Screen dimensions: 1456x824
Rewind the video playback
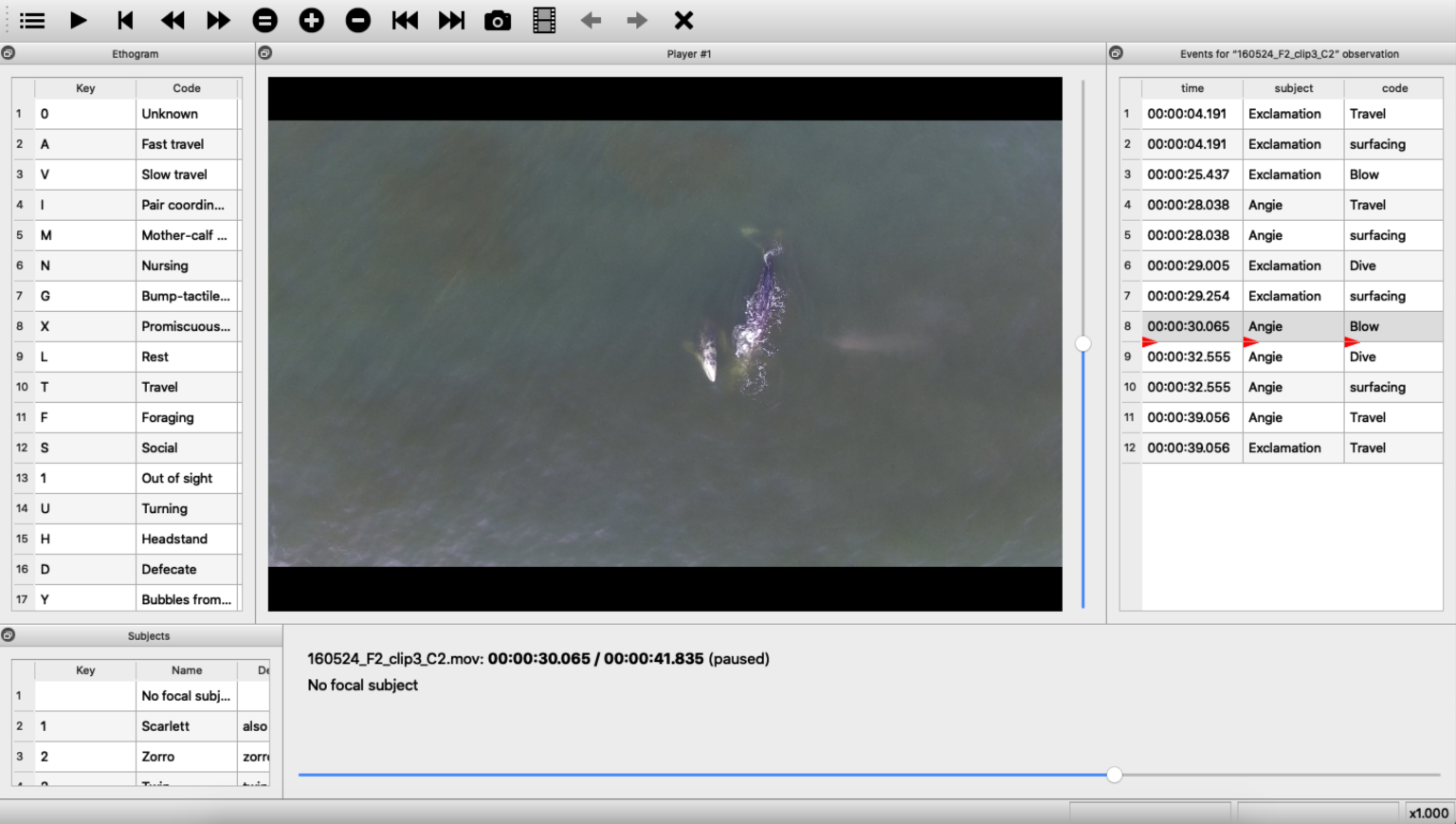[x=172, y=20]
